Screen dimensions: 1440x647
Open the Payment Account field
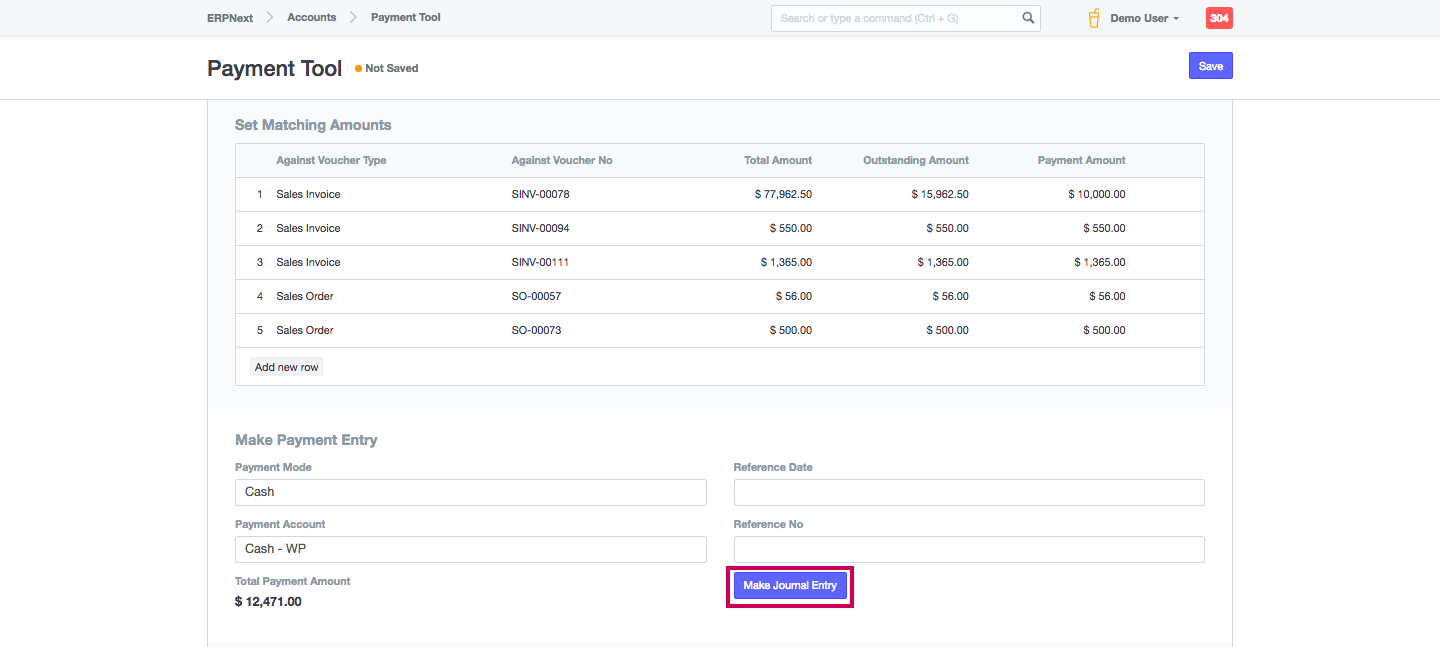(x=470, y=549)
